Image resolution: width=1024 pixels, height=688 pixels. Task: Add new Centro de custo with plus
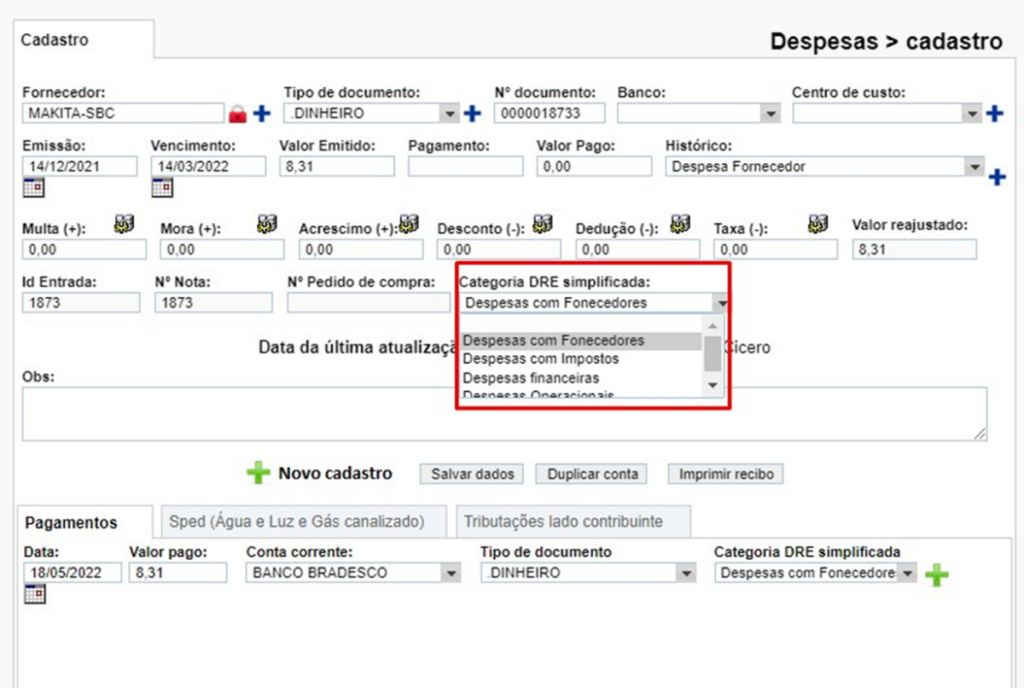pyautogui.click(x=995, y=114)
